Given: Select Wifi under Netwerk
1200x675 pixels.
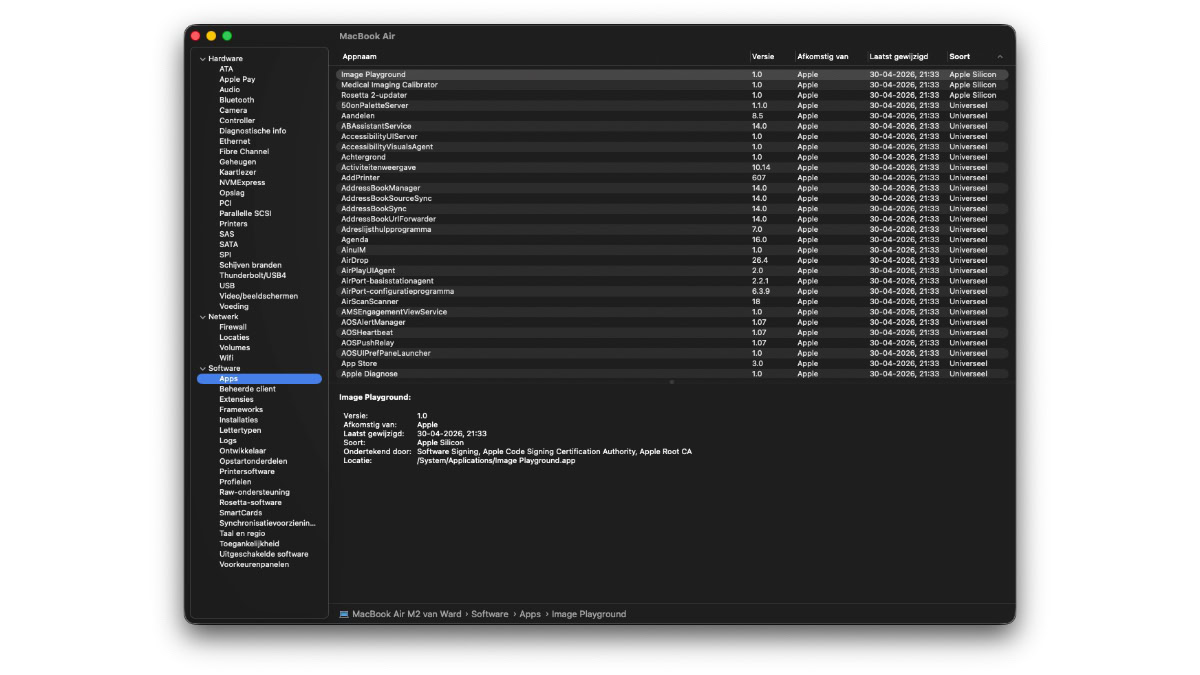Looking at the screenshot, I should [x=226, y=358].
